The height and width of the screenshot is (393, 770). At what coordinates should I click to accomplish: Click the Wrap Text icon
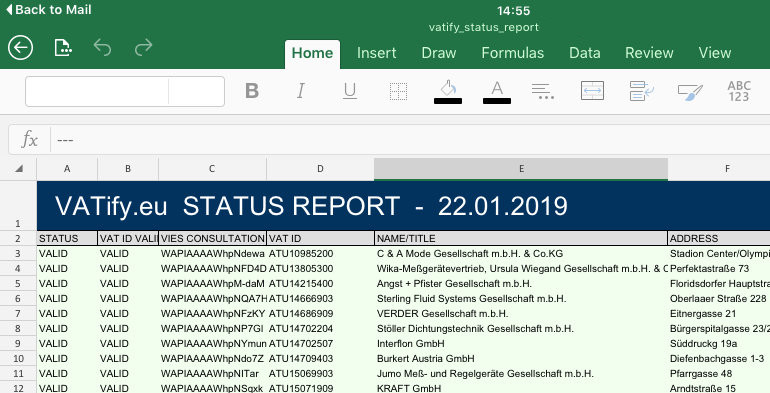pos(641,91)
